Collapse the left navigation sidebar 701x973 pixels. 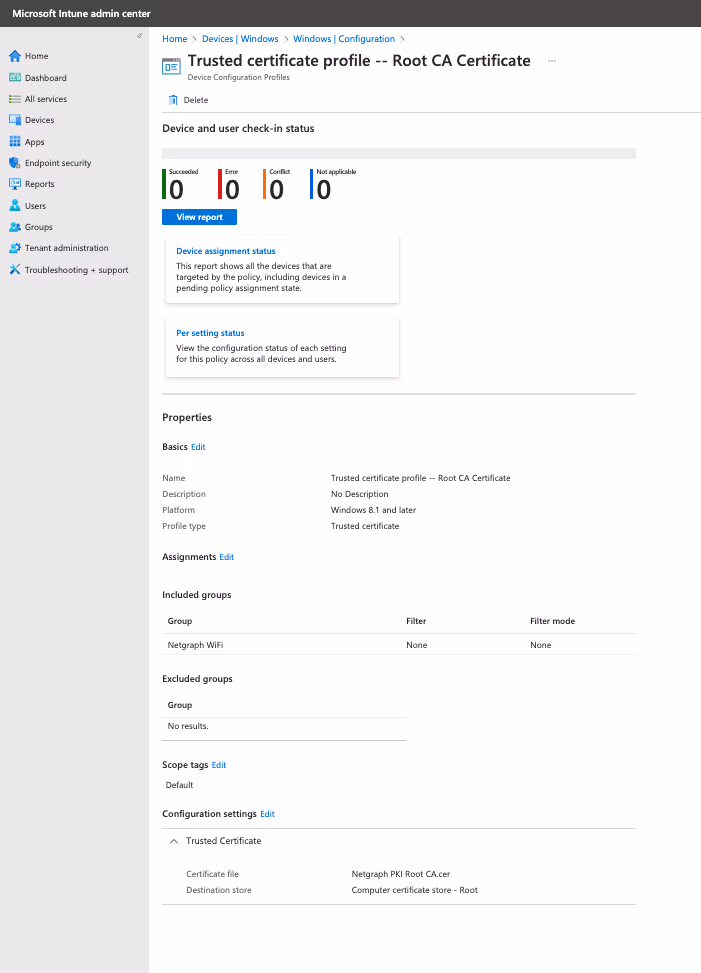pyautogui.click(x=139, y=36)
